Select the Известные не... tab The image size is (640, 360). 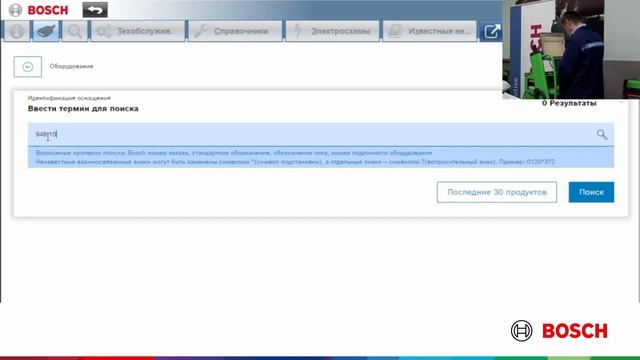[429, 31]
